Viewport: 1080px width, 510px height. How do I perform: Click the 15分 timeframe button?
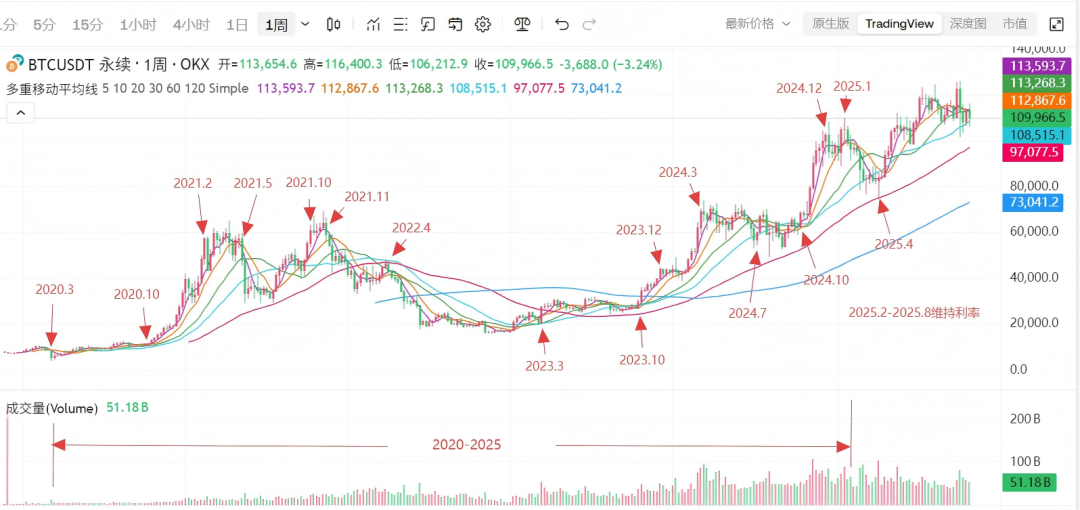tap(88, 24)
